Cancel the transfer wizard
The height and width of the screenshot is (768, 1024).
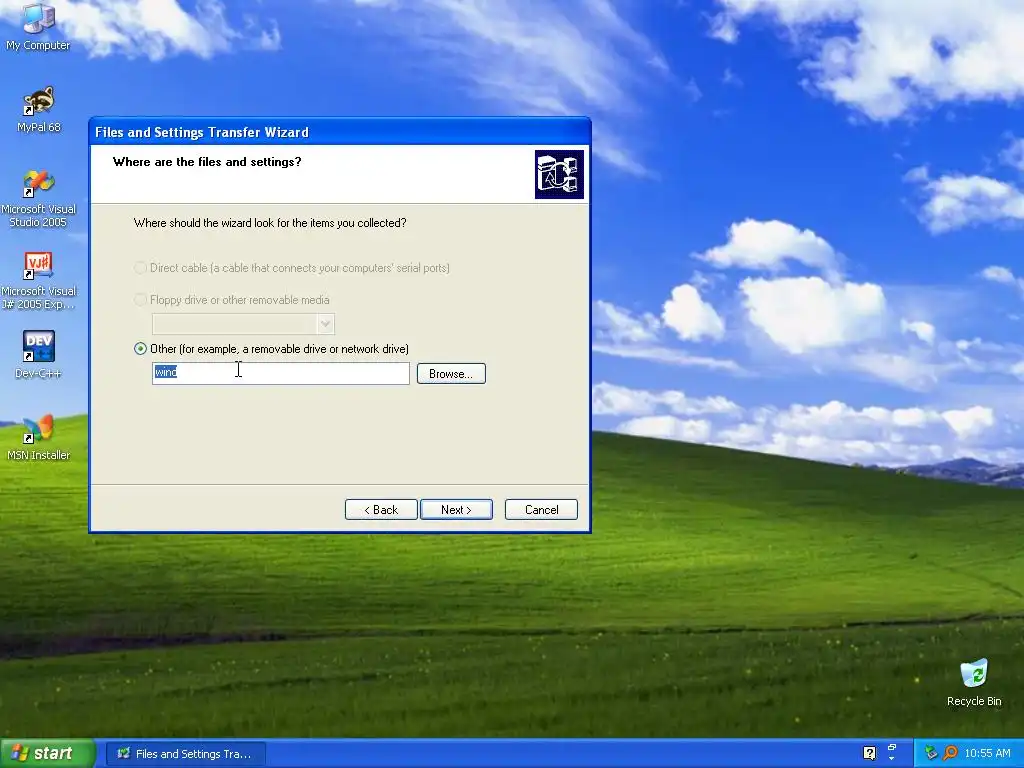coord(541,509)
